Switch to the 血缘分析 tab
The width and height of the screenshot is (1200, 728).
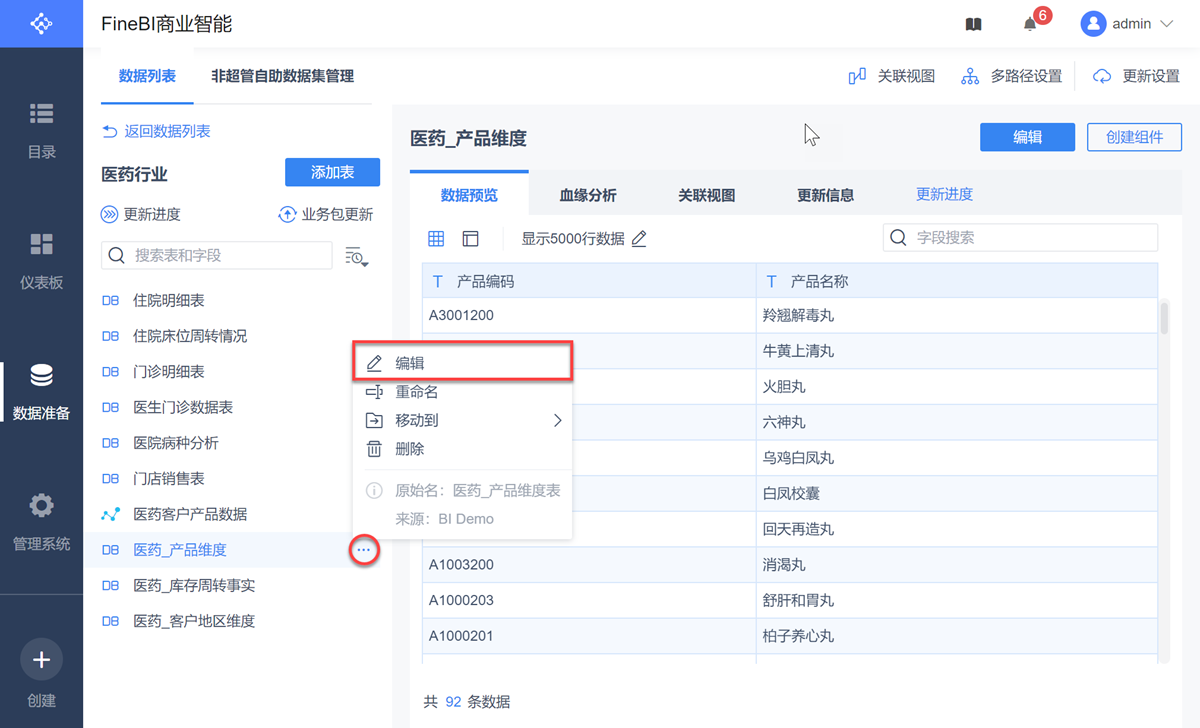coord(588,195)
